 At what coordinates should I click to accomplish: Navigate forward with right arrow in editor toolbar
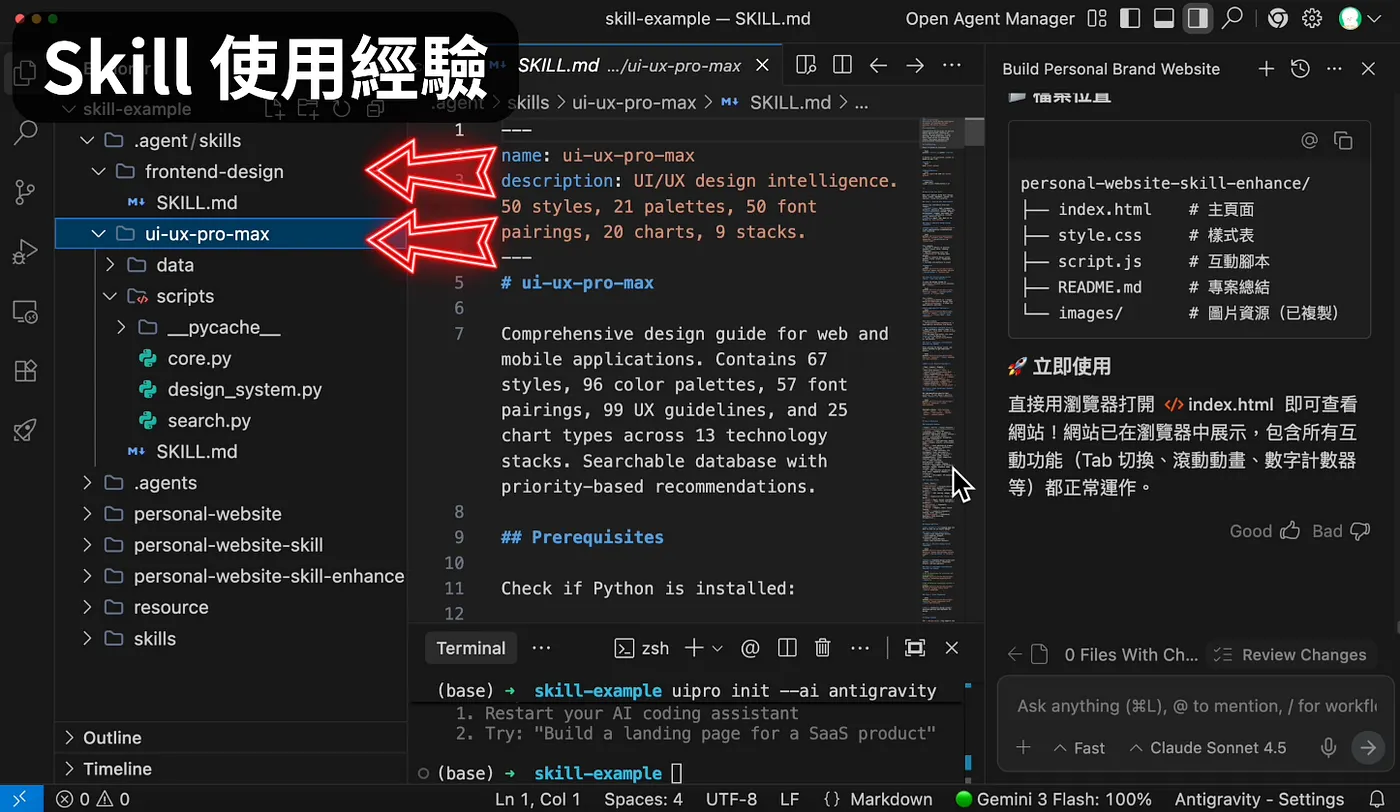914,65
